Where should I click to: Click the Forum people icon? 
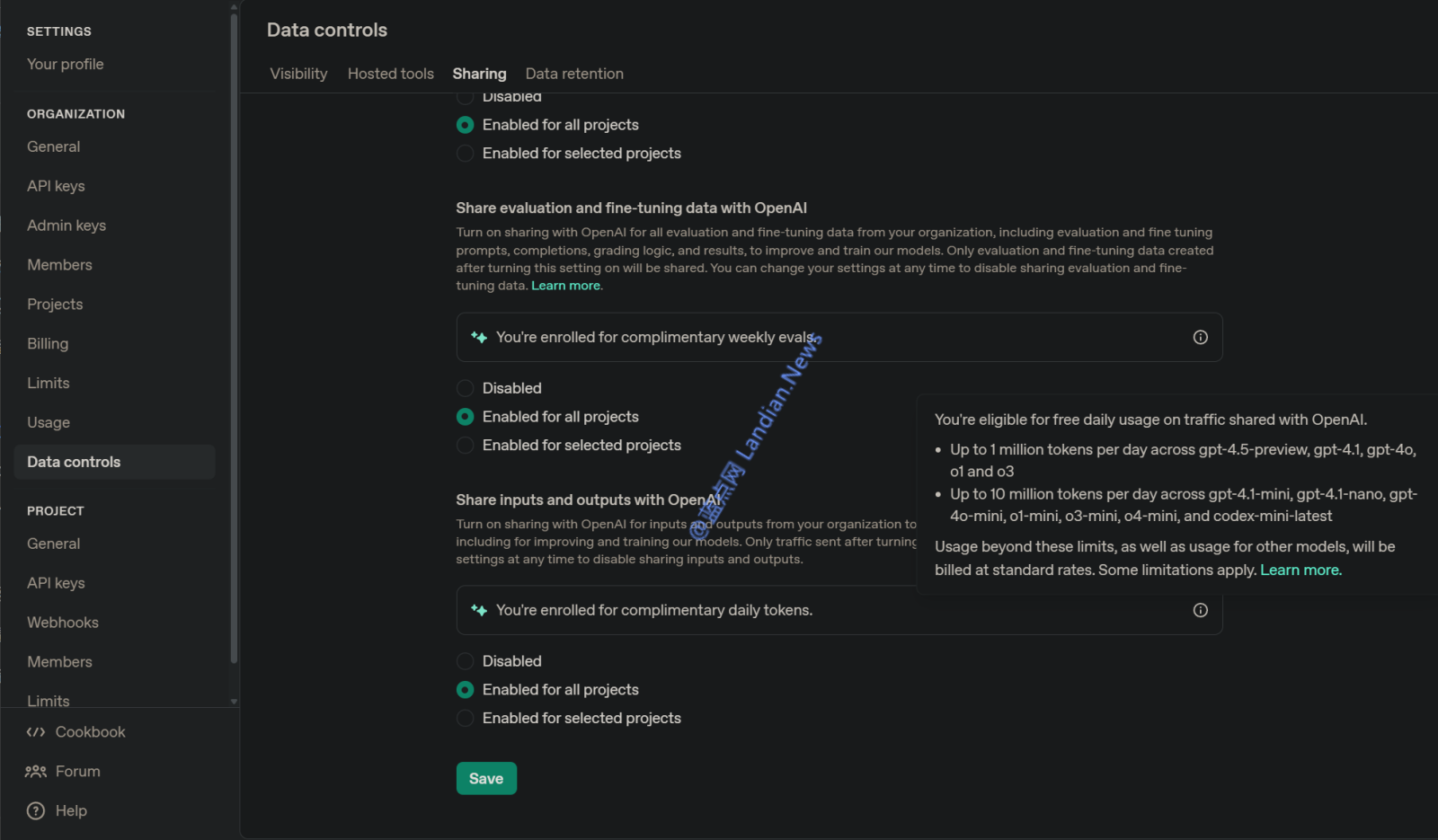tap(36, 772)
